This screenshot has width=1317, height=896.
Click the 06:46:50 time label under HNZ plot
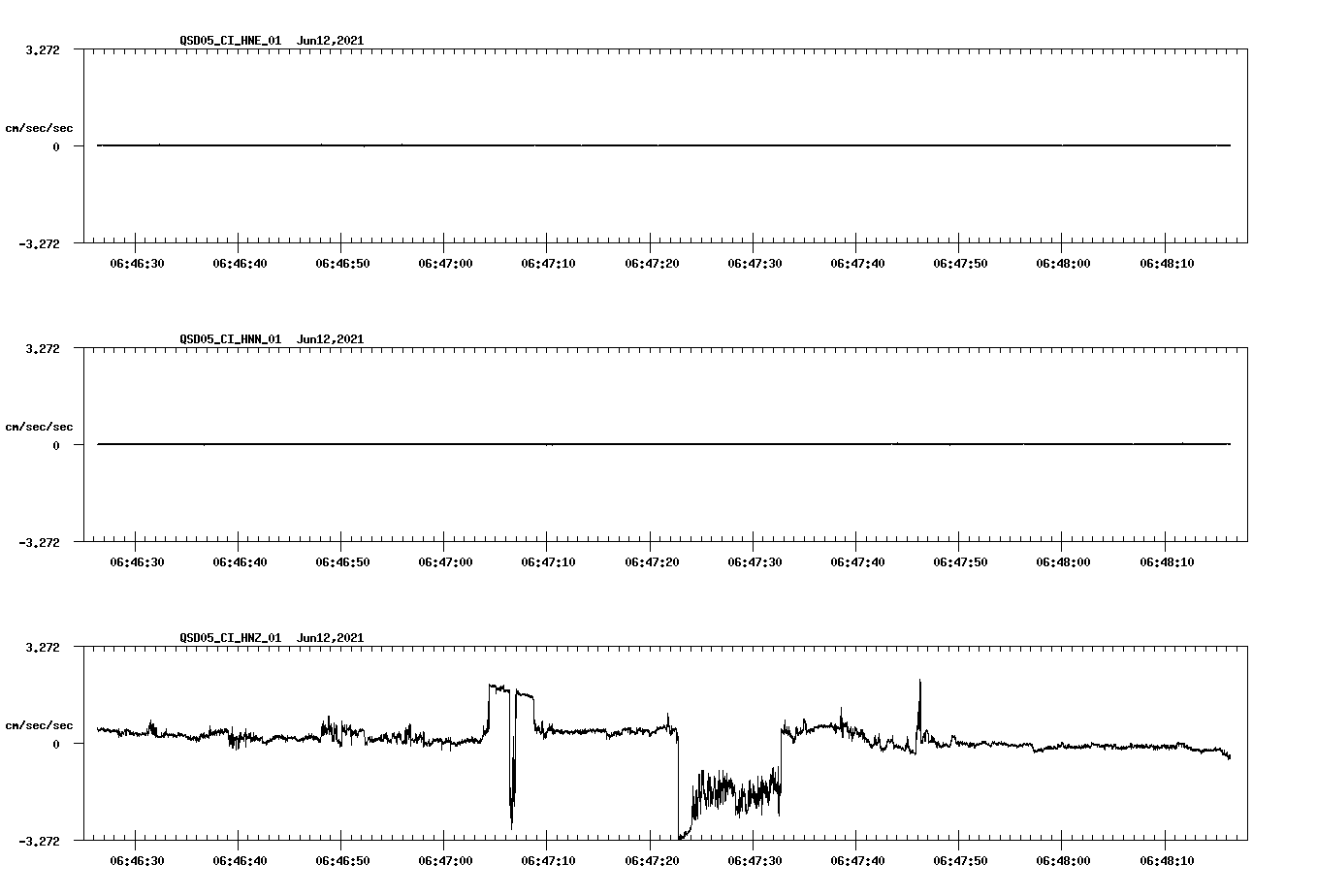(342, 861)
